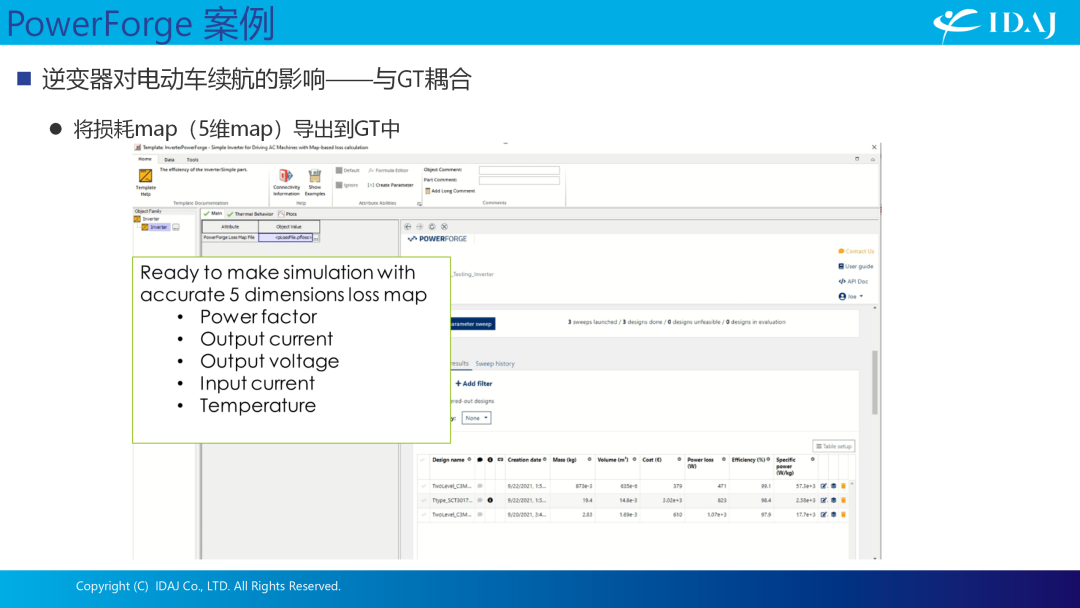1080x608 pixels.
Task: Select the Ttype_SCT3017 design checkbox
Action: coord(424,501)
